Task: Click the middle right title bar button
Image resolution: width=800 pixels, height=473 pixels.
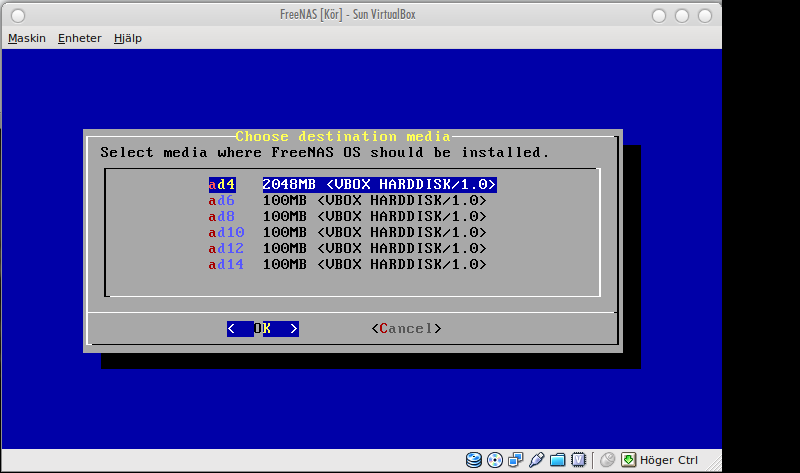Action: click(682, 16)
